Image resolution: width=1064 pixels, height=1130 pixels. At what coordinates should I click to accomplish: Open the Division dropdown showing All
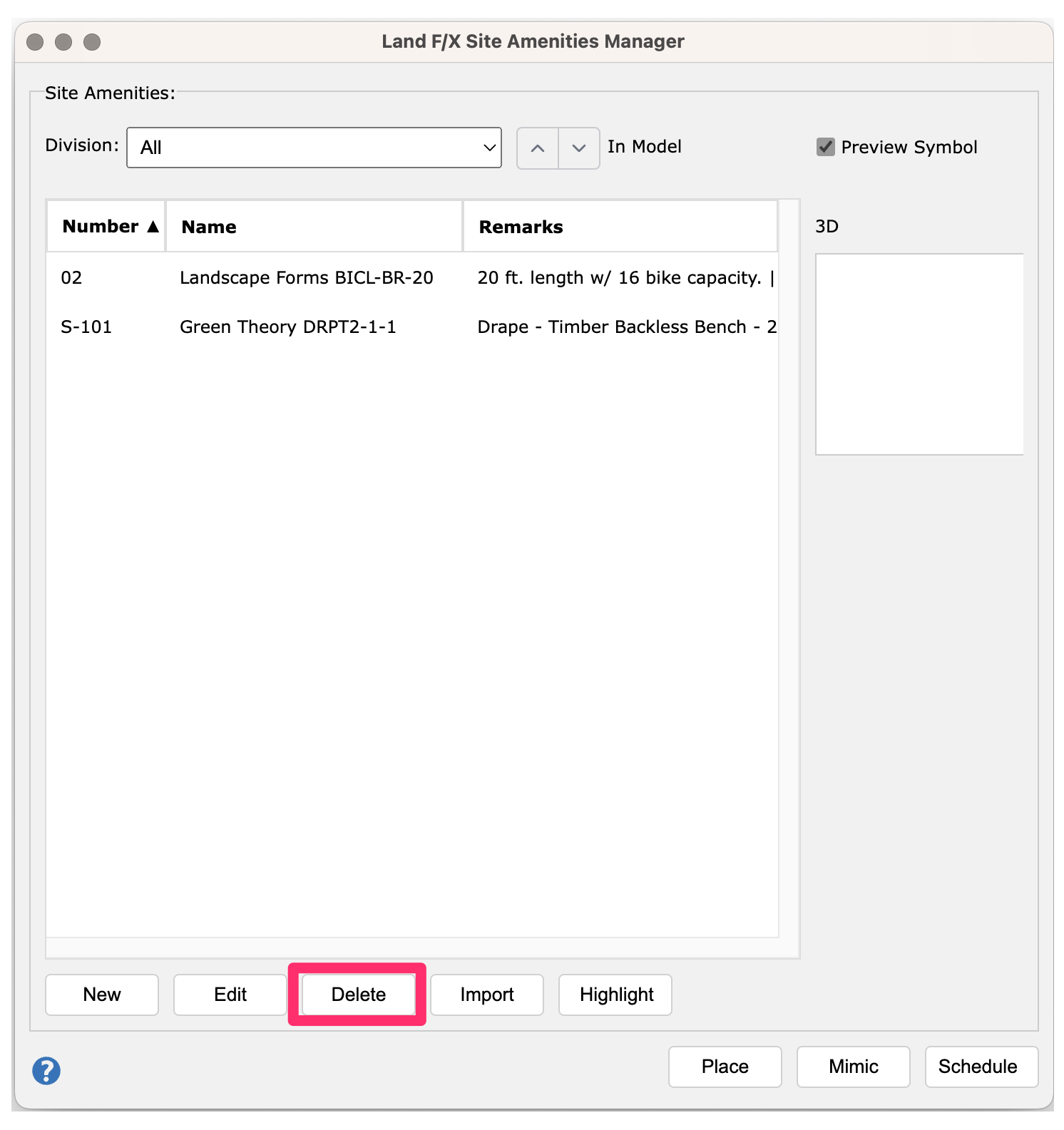(314, 148)
